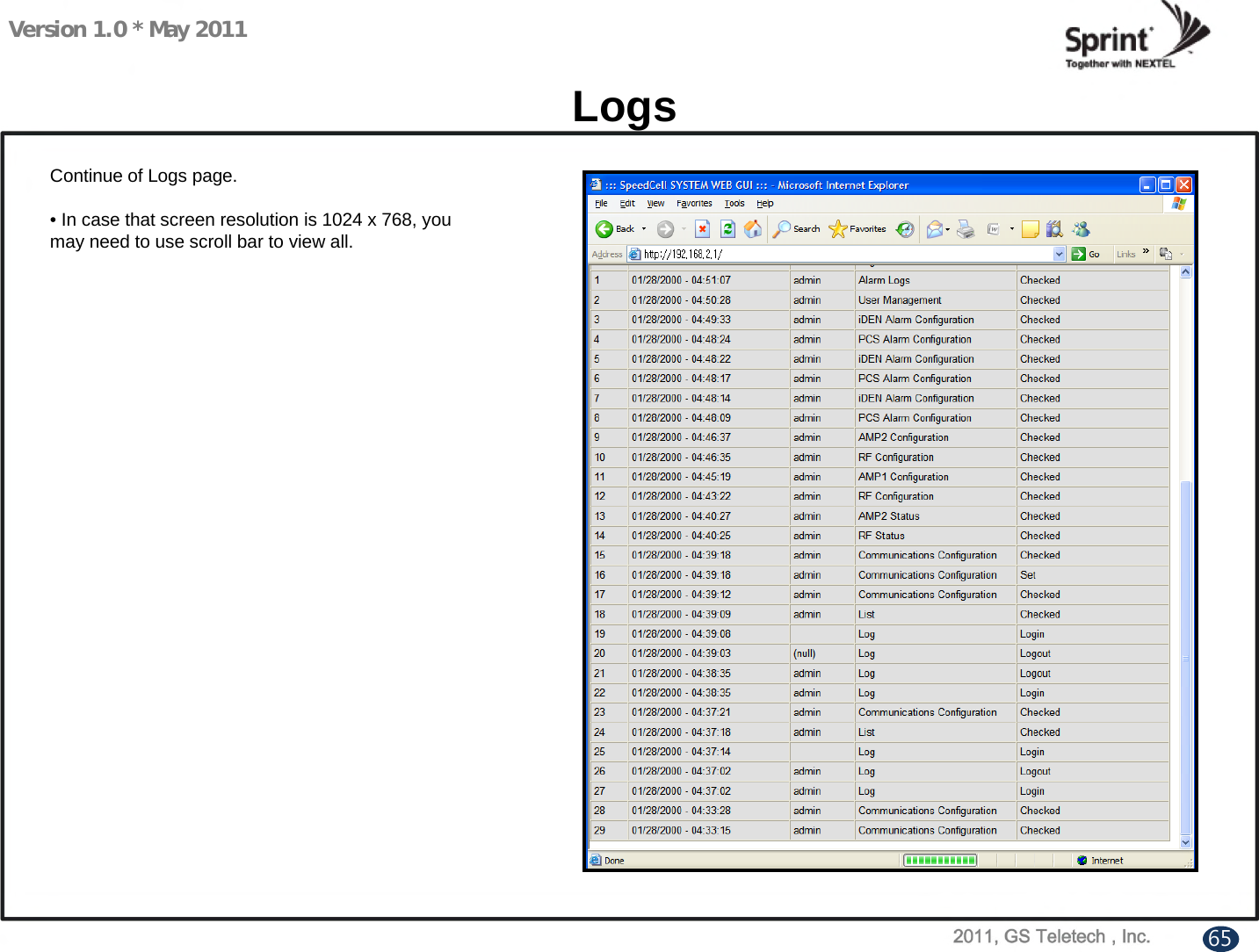Click the IE icon in the title bar
The width and height of the screenshot is (1259, 952).
pyautogui.click(x=597, y=184)
